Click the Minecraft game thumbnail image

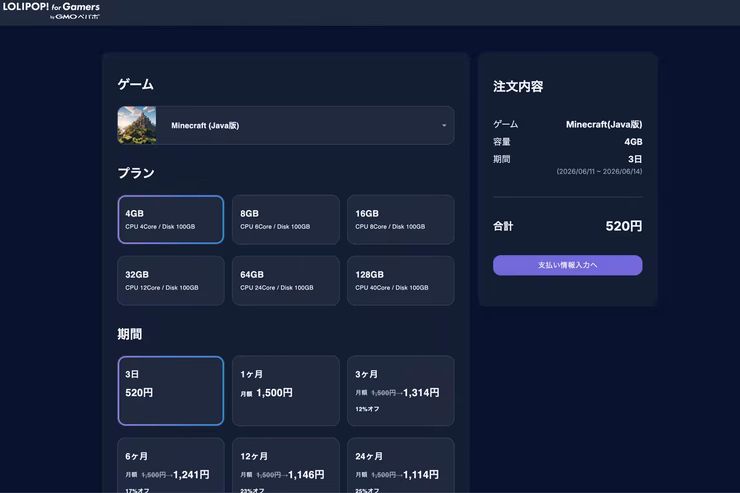click(137, 125)
